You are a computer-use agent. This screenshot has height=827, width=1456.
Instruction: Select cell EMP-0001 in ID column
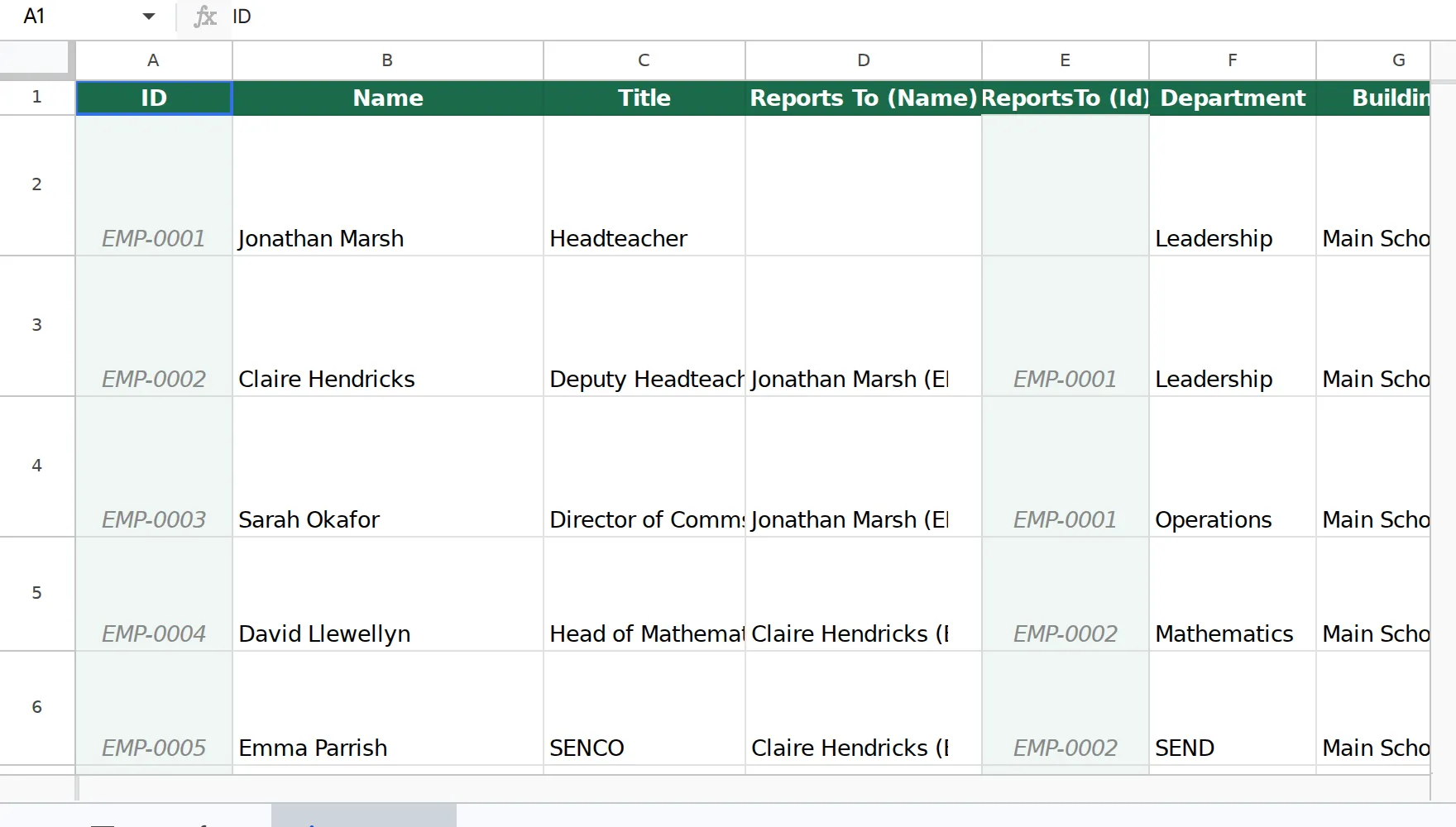(x=154, y=185)
